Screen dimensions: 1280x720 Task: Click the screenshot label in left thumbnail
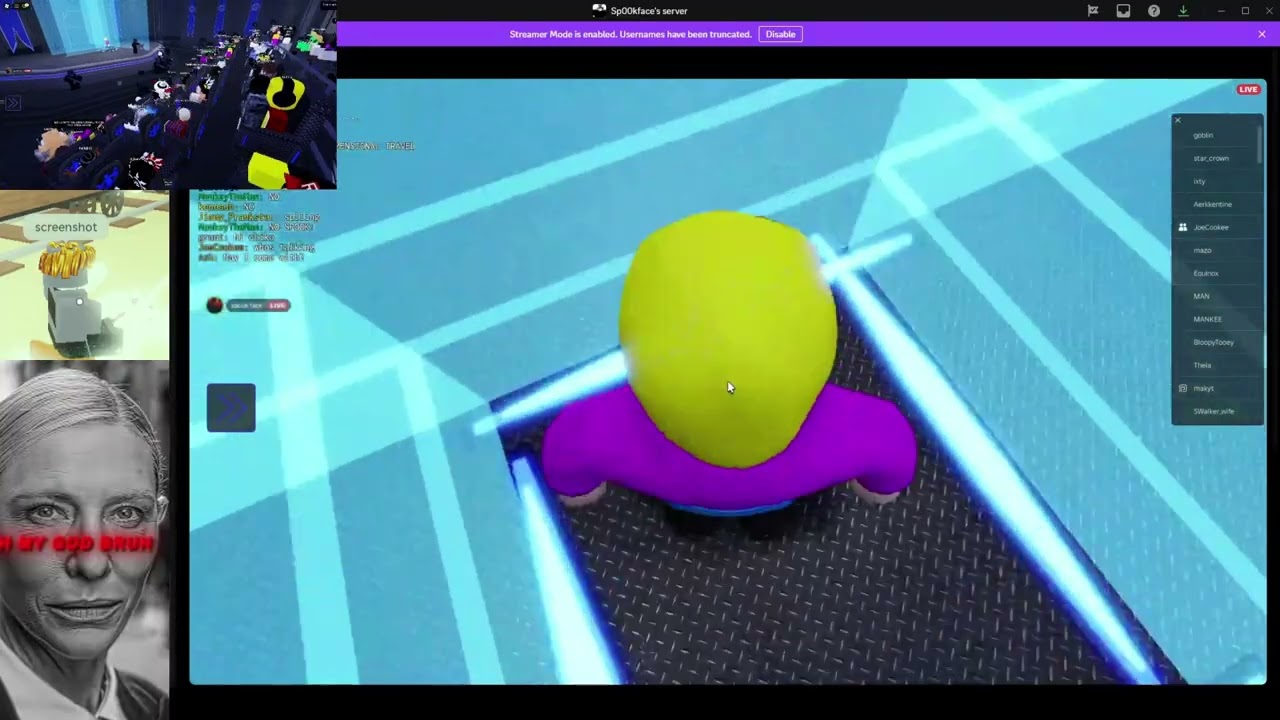coord(66,227)
